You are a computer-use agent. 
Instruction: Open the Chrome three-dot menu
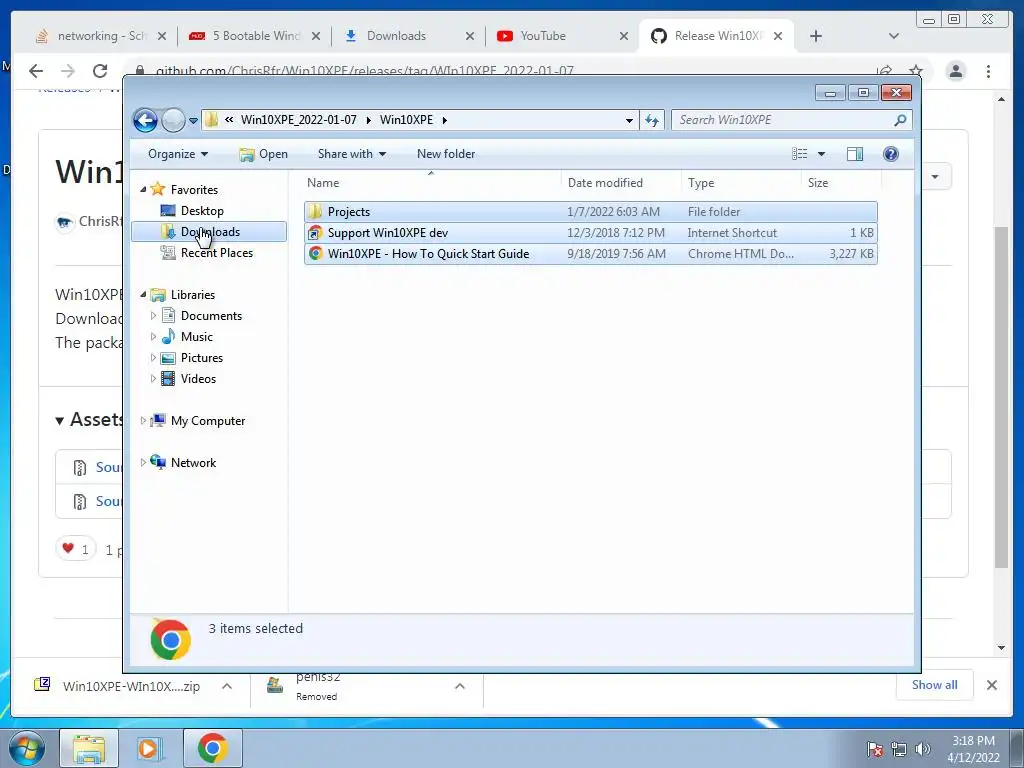coord(989,71)
